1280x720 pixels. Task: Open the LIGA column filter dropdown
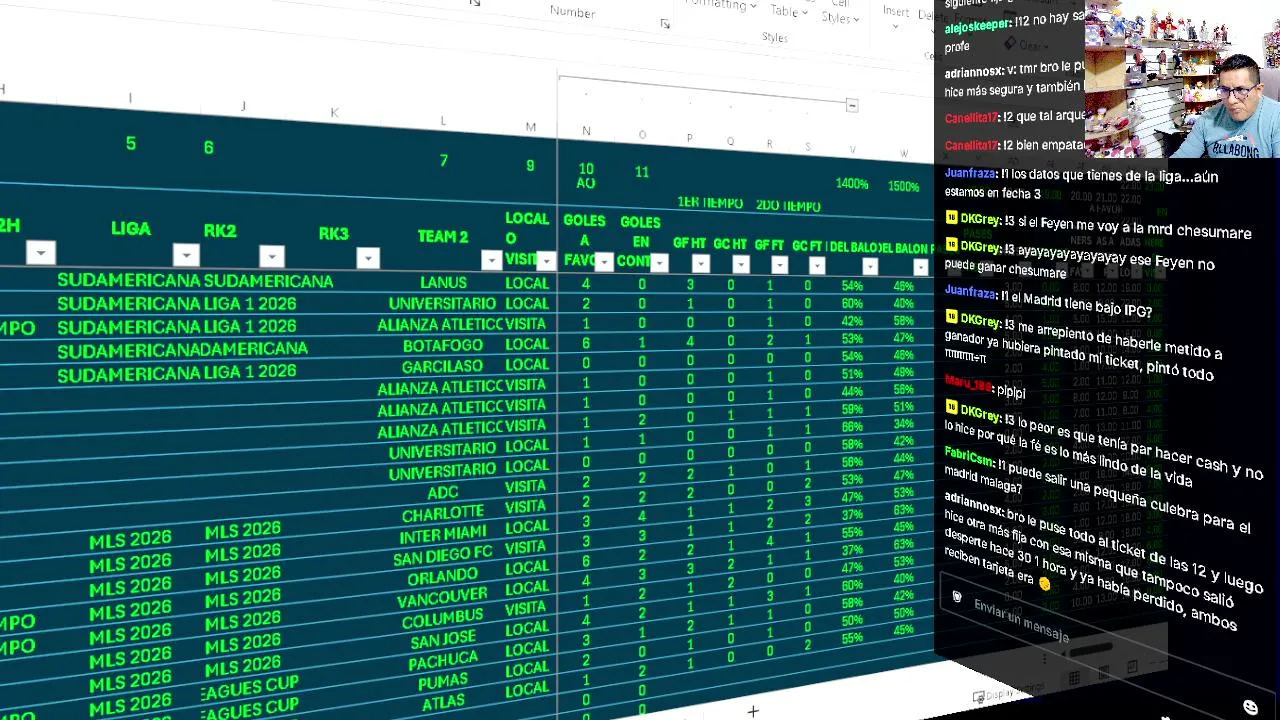[186, 254]
